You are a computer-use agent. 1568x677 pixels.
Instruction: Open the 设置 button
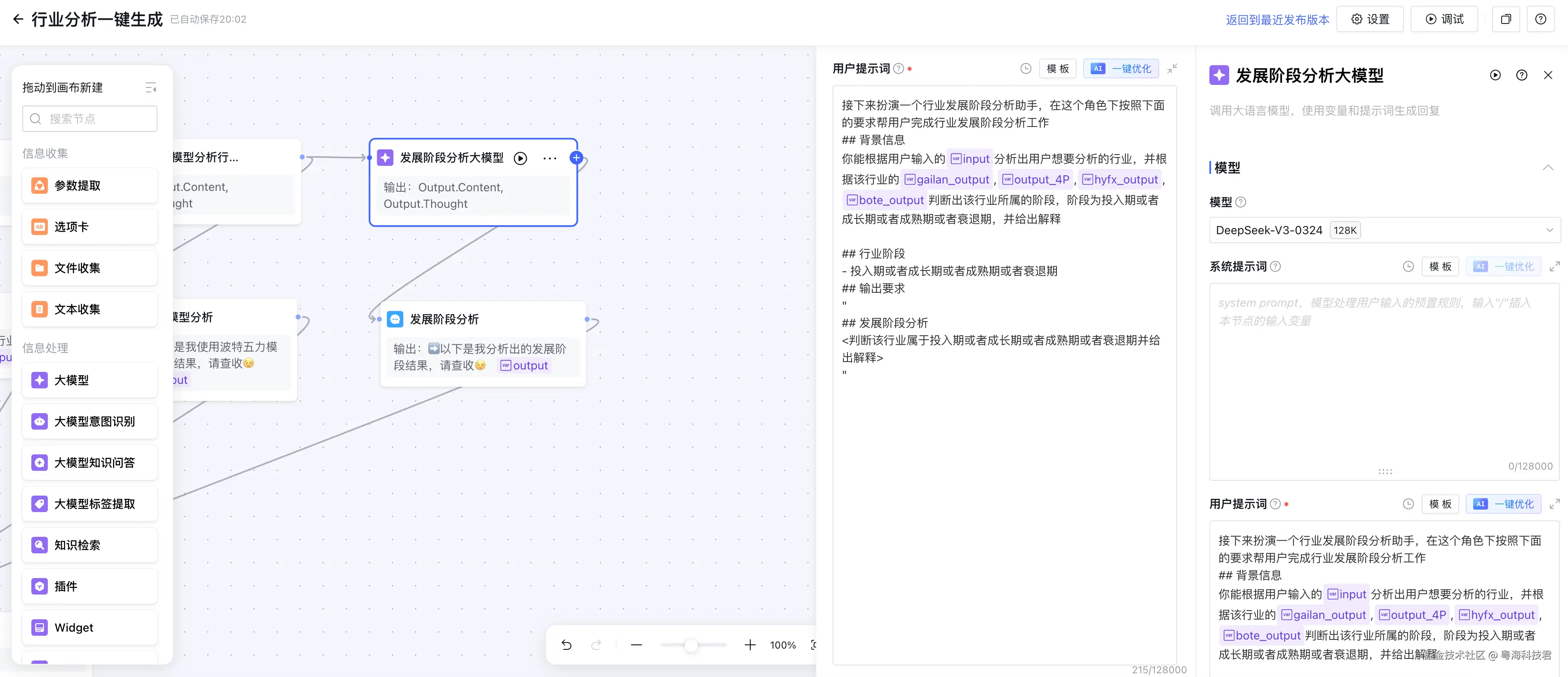click(x=1370, y=19)
